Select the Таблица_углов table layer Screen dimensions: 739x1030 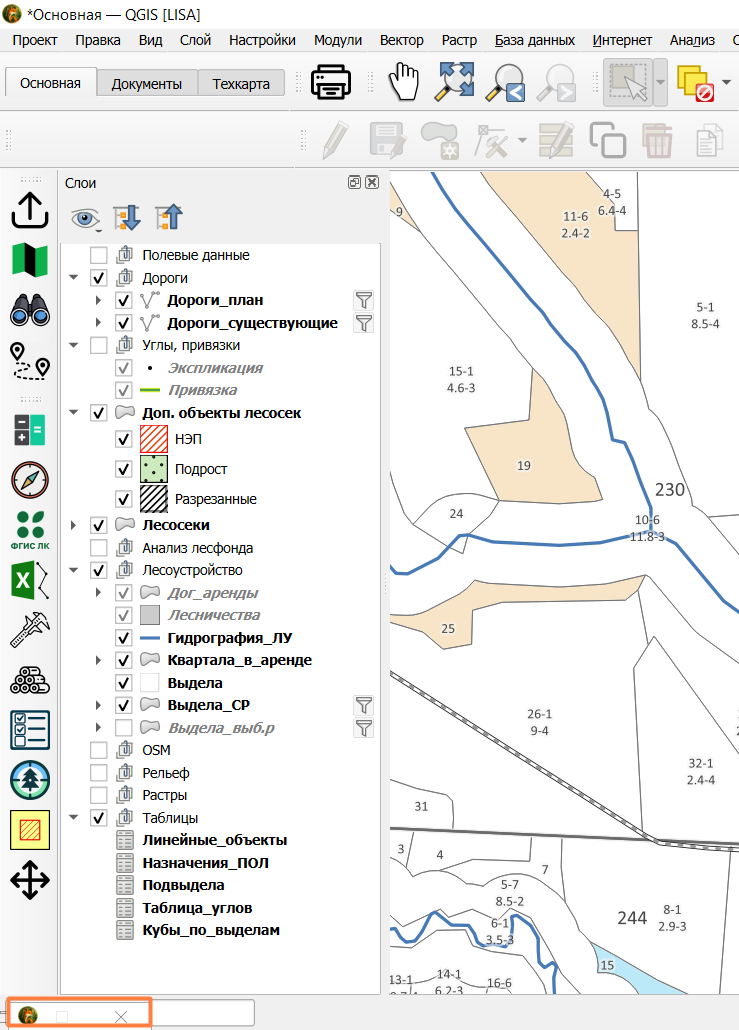tap(197, 908)
